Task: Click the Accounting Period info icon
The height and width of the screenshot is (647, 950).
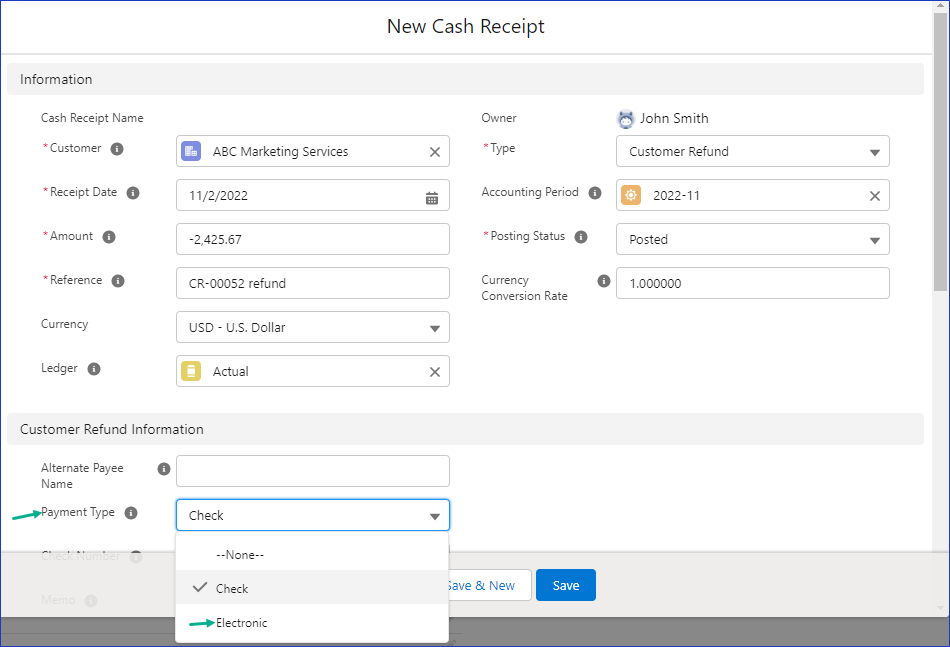Action: (595, 193)
